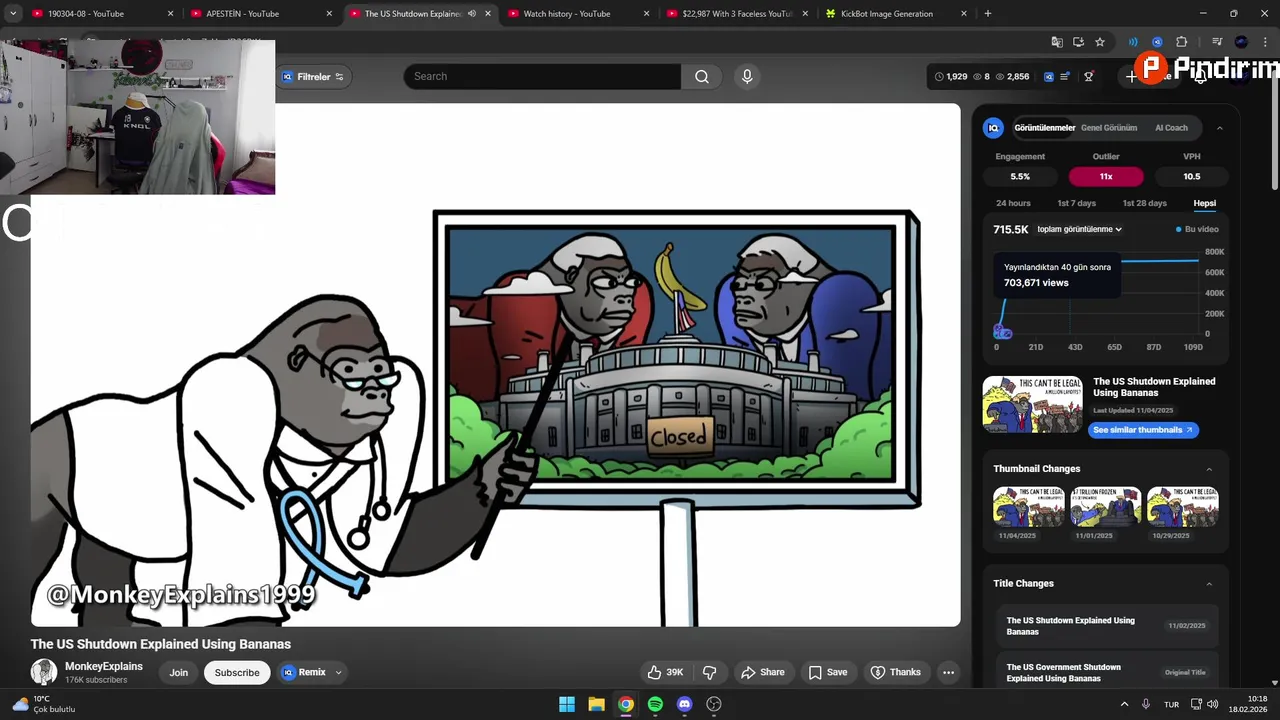This screenshot has width=1280, height=720.
Task: Click the Thanks button
Action: tap(896, 672)
